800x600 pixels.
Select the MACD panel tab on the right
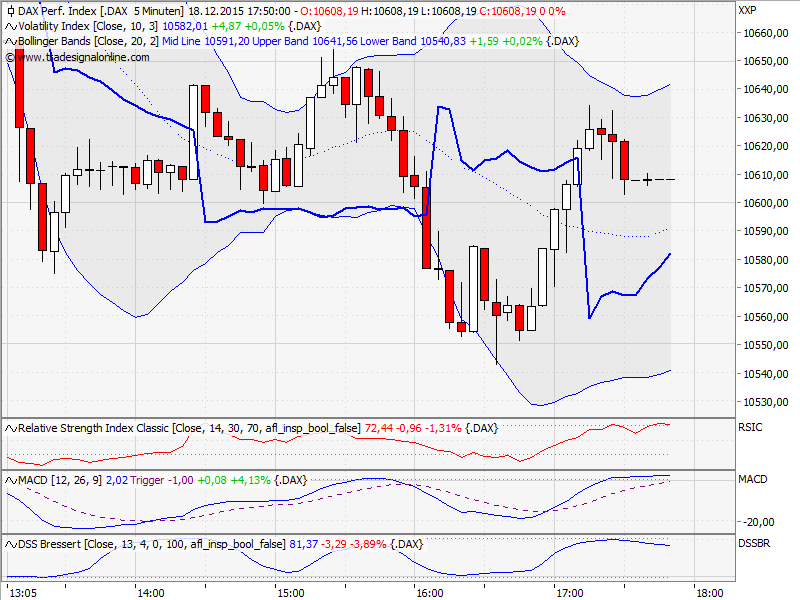tap(753, 480)
